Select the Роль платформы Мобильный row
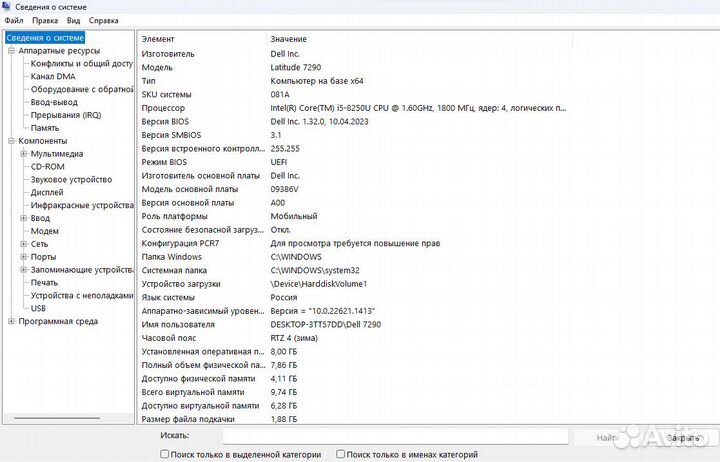Screen dimensions: 720x462 pyautogui.click(x=354, y=216)
